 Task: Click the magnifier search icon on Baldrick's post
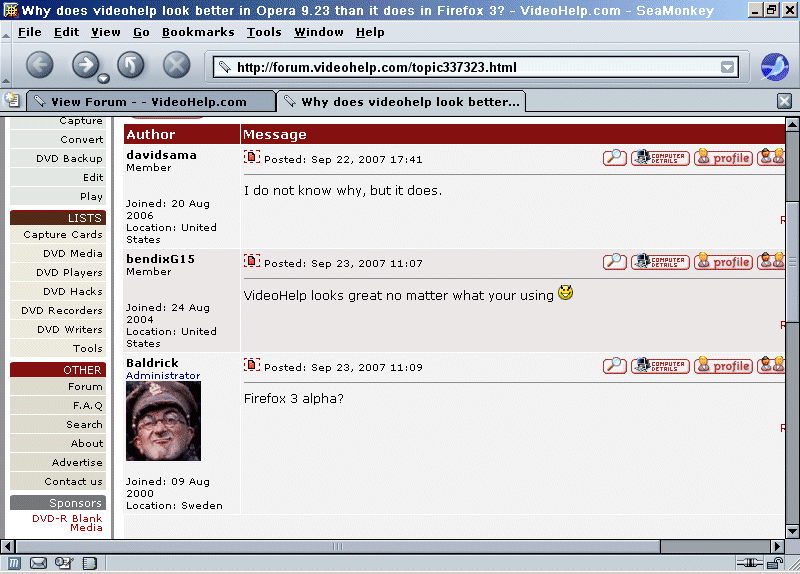point(614,366)
